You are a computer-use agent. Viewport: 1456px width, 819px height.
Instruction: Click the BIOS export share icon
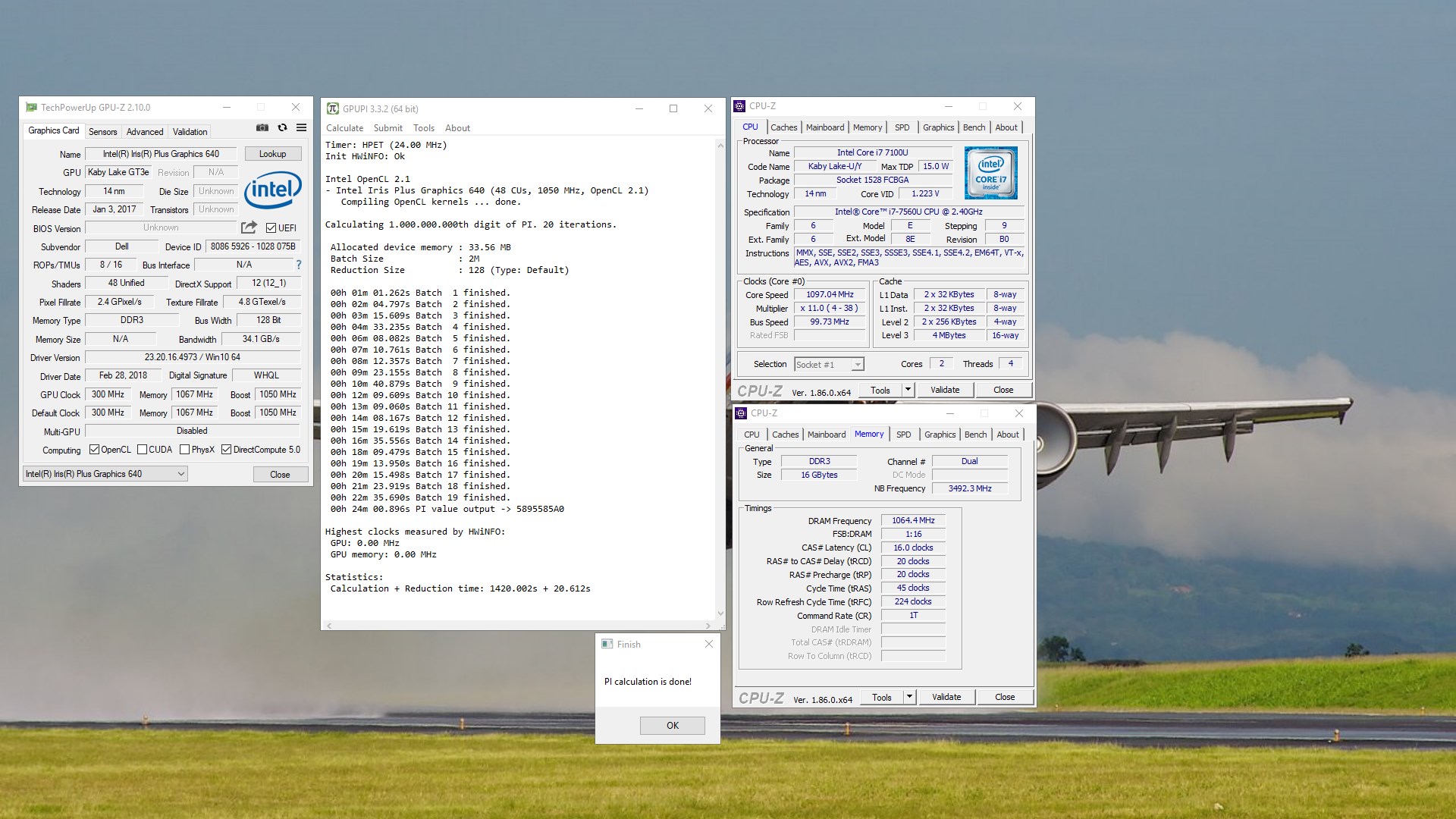point(249,227)
